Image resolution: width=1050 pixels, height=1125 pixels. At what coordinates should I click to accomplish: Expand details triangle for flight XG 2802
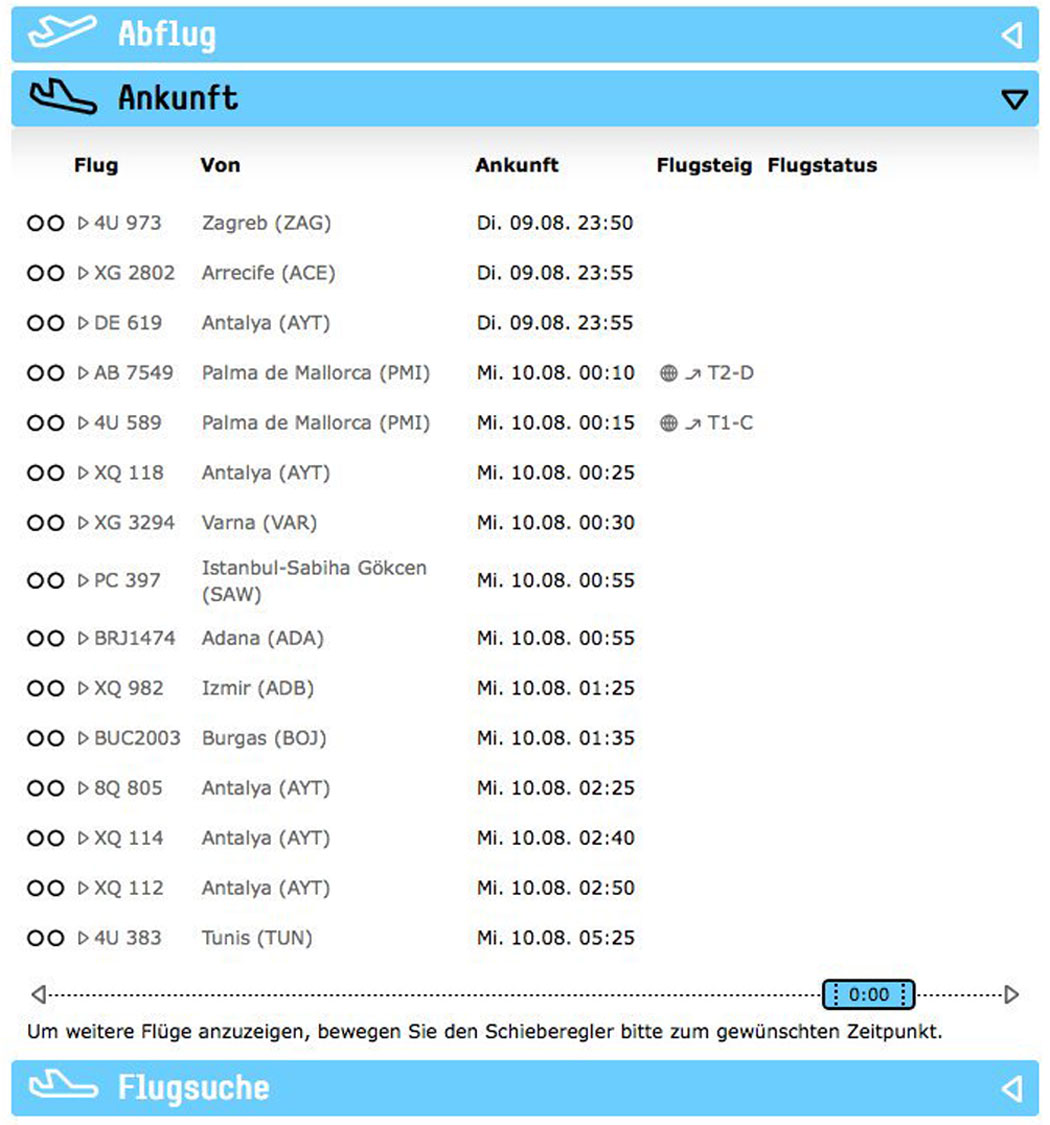pyautogui.click(x=83, y=273)
